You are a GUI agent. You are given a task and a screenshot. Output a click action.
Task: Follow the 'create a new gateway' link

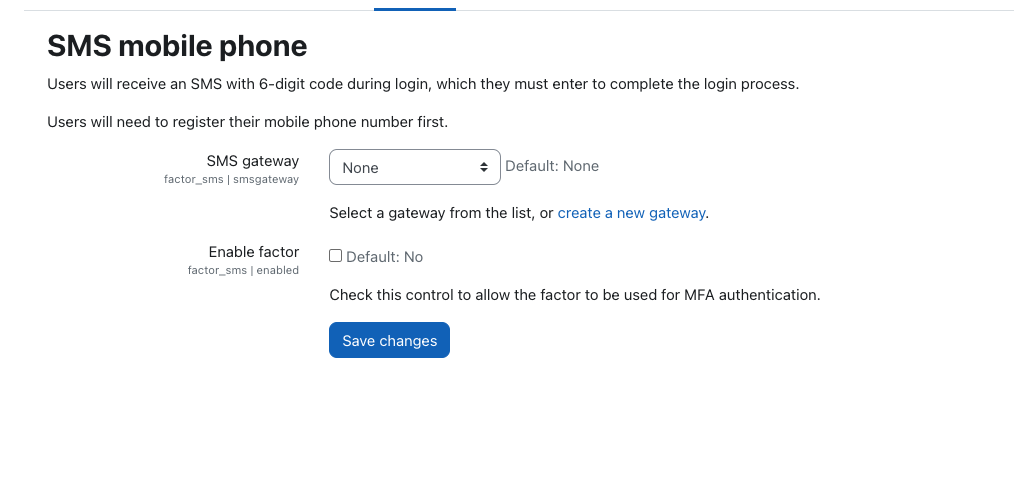click(x=631, y=213)
